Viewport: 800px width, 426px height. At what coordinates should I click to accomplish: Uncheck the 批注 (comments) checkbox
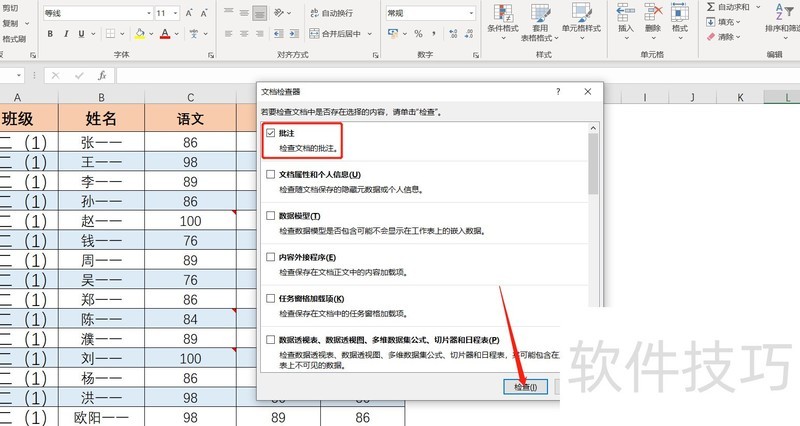coord(270,133)
